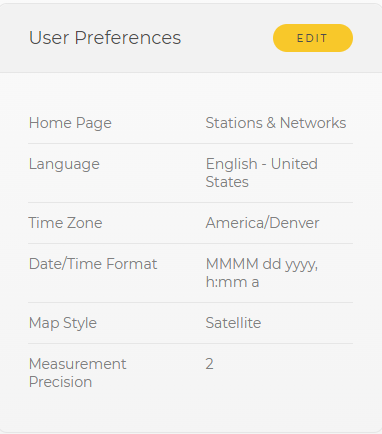Screen dimensions: 382x434
Task: Click the yellow EDIT button
Action: pos(313,38)
